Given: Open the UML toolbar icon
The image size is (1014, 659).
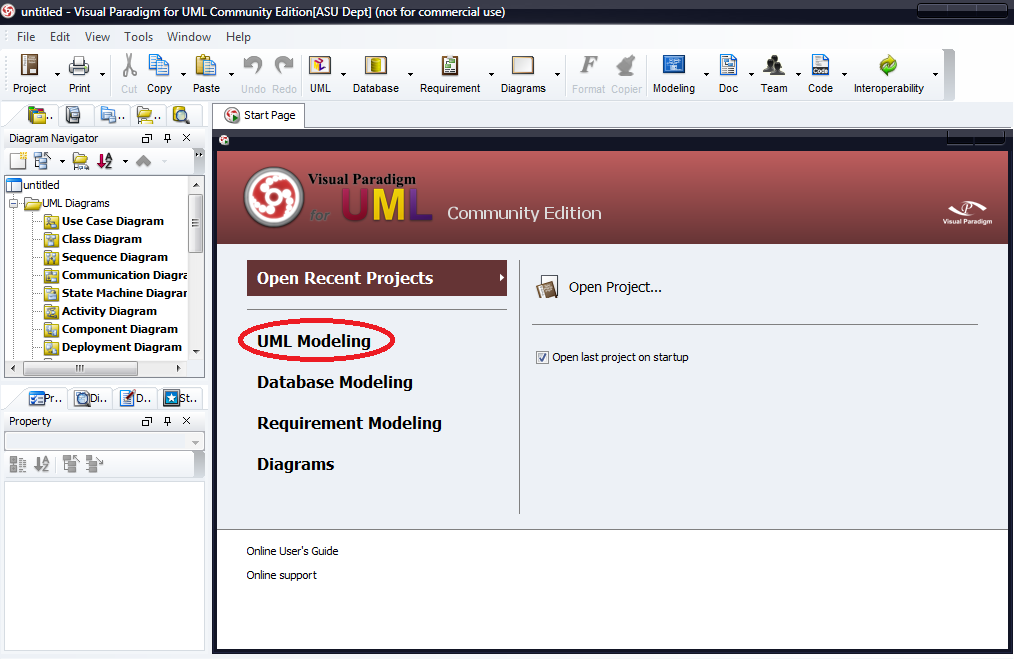Looking at the screenshot, I should click(x=320, y=66).
